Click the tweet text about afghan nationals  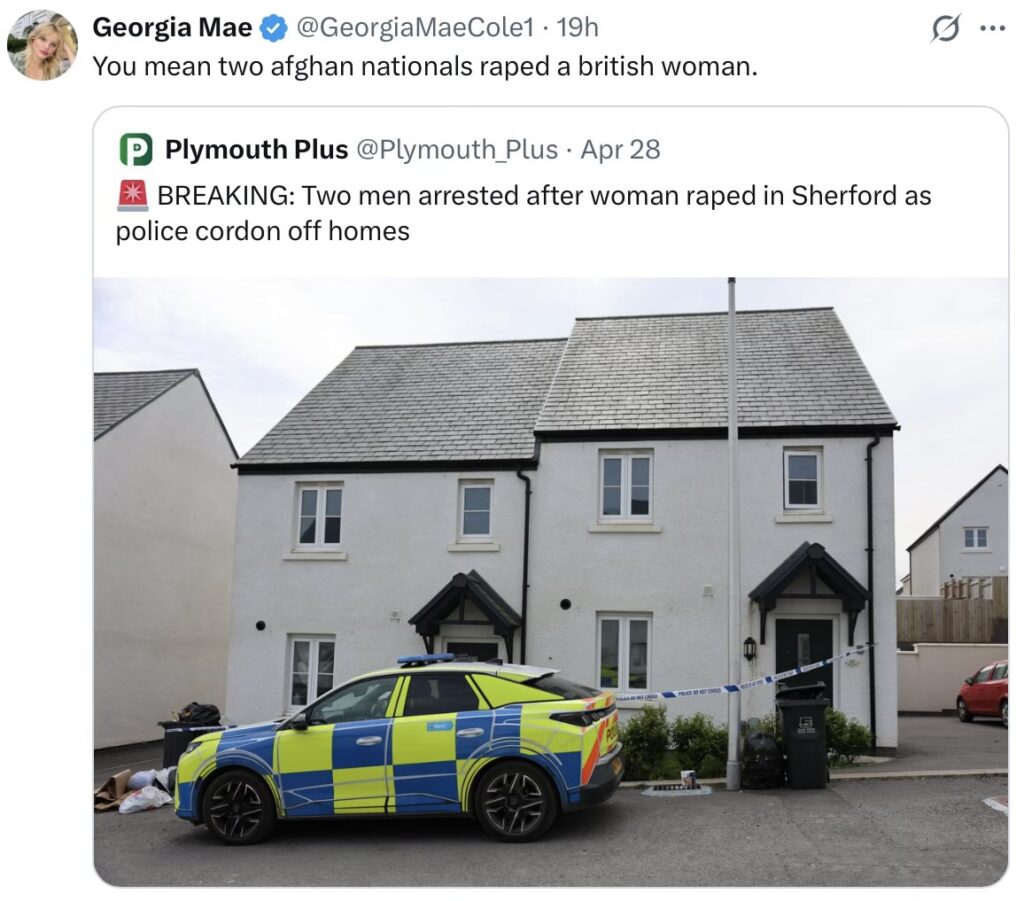pyautogui.click(x=425, y=67)
